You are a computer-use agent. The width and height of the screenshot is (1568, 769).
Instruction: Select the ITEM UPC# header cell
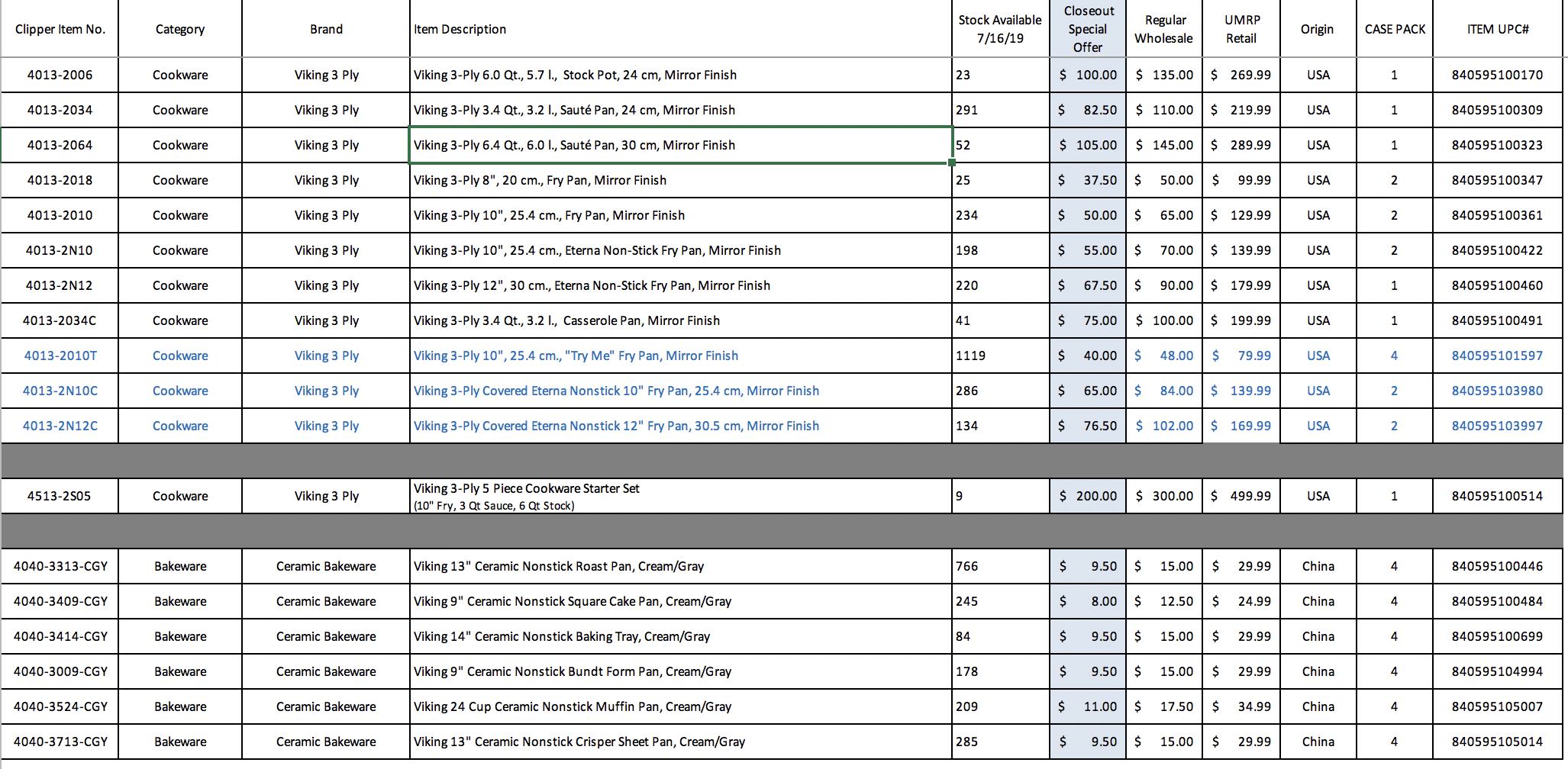click(1498, 29)
